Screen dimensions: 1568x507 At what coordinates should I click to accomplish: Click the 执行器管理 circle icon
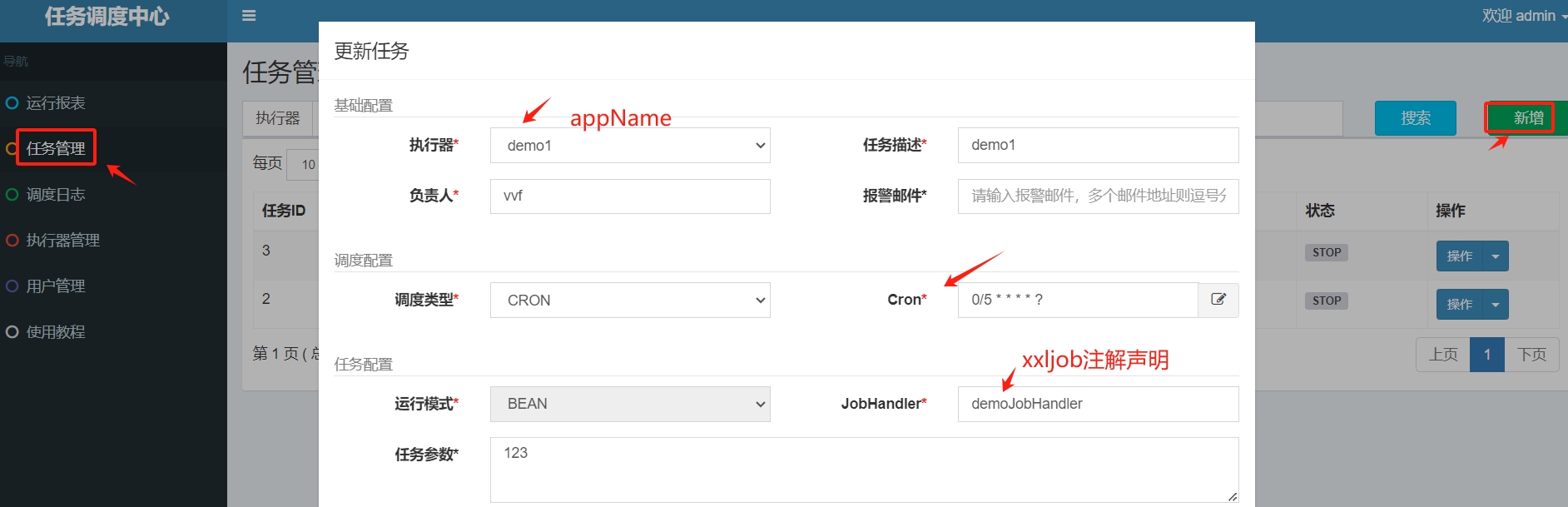click(12, 241)
